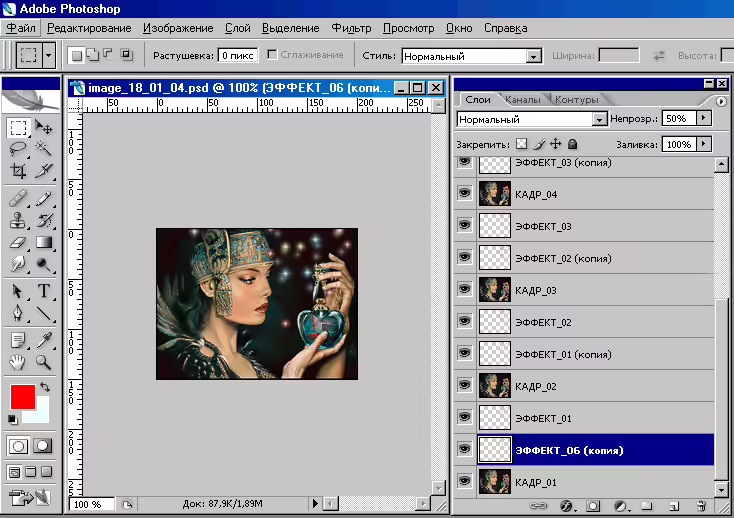Enable Quick Mask mode button
734x518 pixels.
[42, 445]
